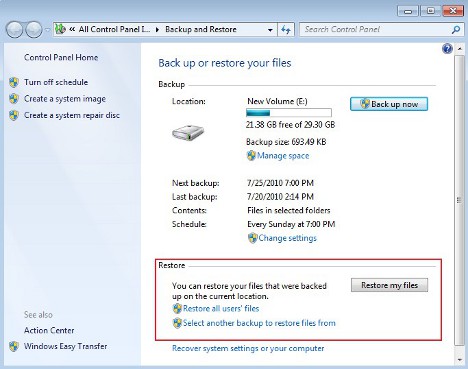
Task: Open Recover system settings or your computer link
Action: coord(248,349)
